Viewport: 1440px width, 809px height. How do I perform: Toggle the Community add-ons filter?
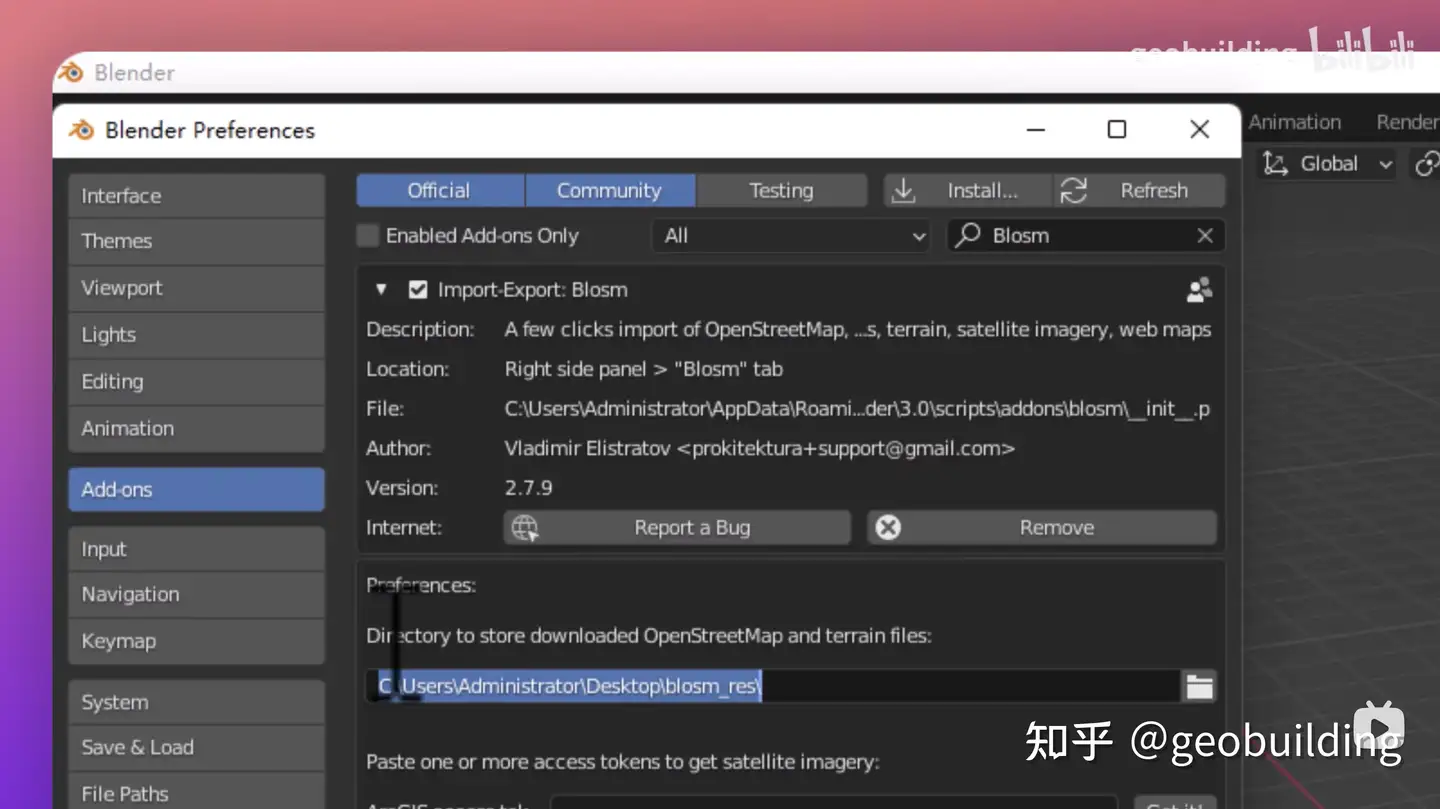610,190
